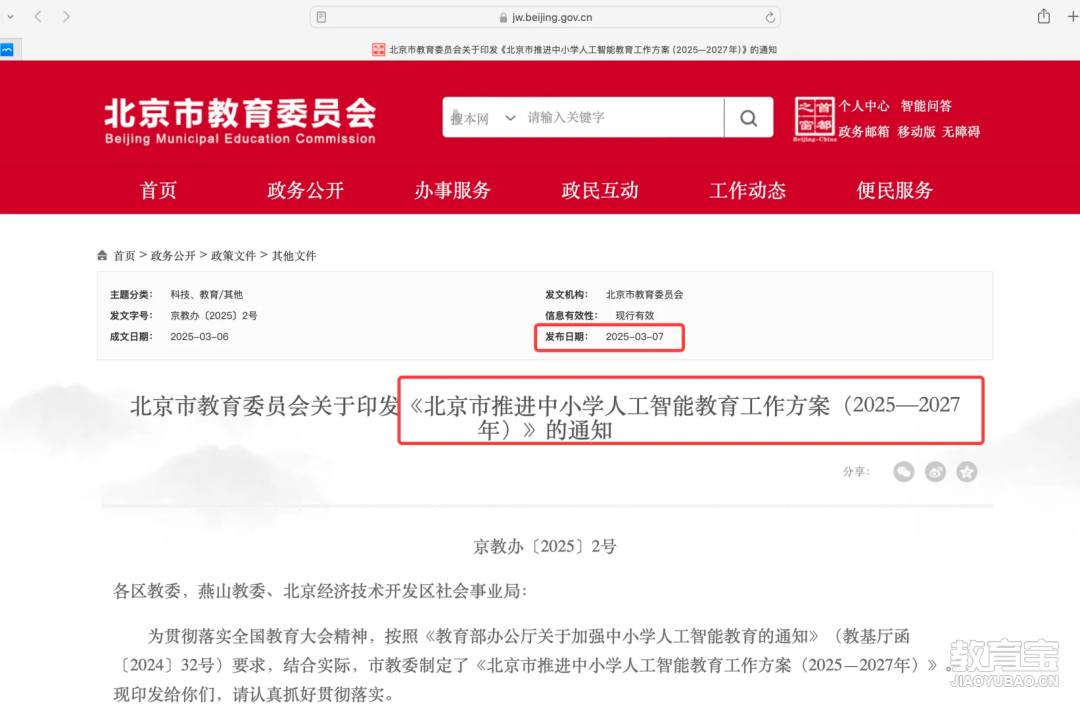Viewport: 1080px width, 710px height.
Task: Click the 科技、教育/其他 topic category value
Action: pos(207,295)
